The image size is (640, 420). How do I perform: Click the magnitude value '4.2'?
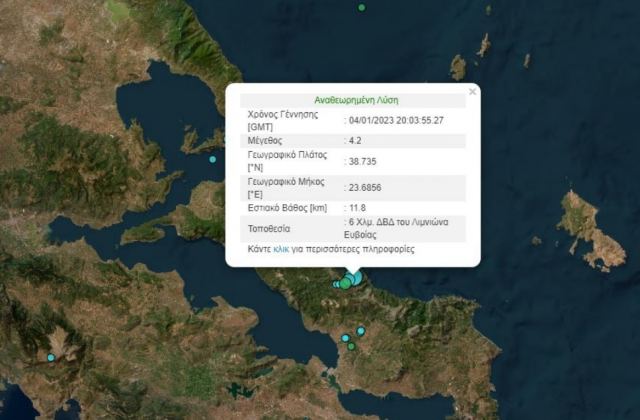coord(355,141)
